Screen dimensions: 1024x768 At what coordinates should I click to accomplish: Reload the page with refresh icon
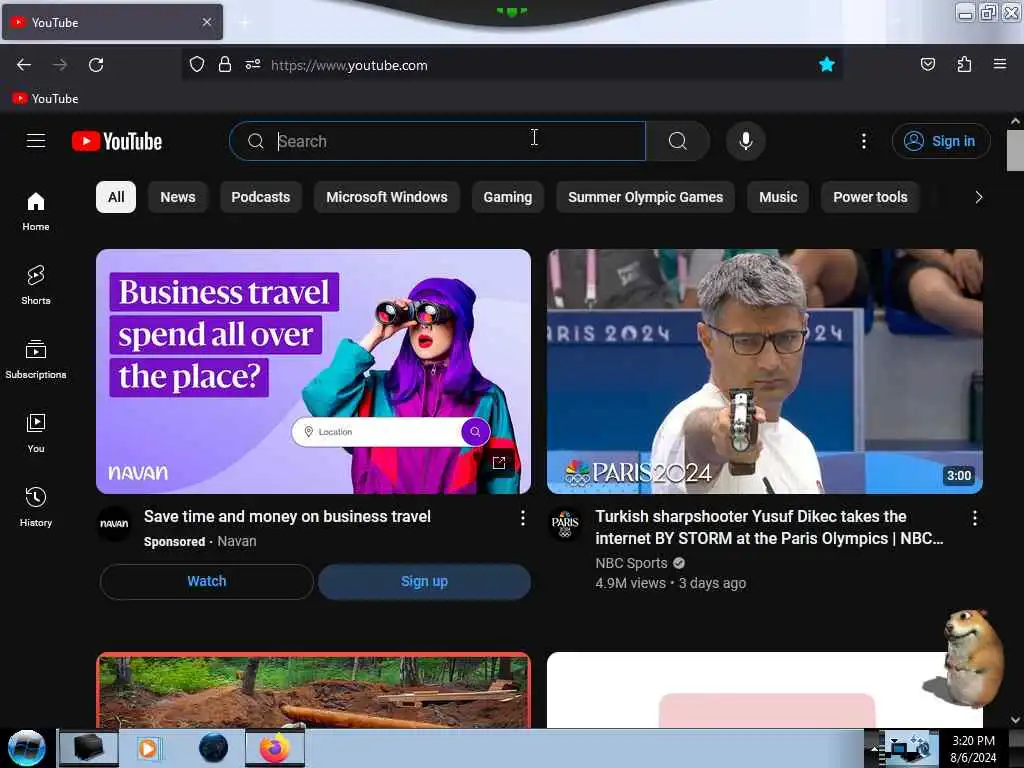[96, 65]
